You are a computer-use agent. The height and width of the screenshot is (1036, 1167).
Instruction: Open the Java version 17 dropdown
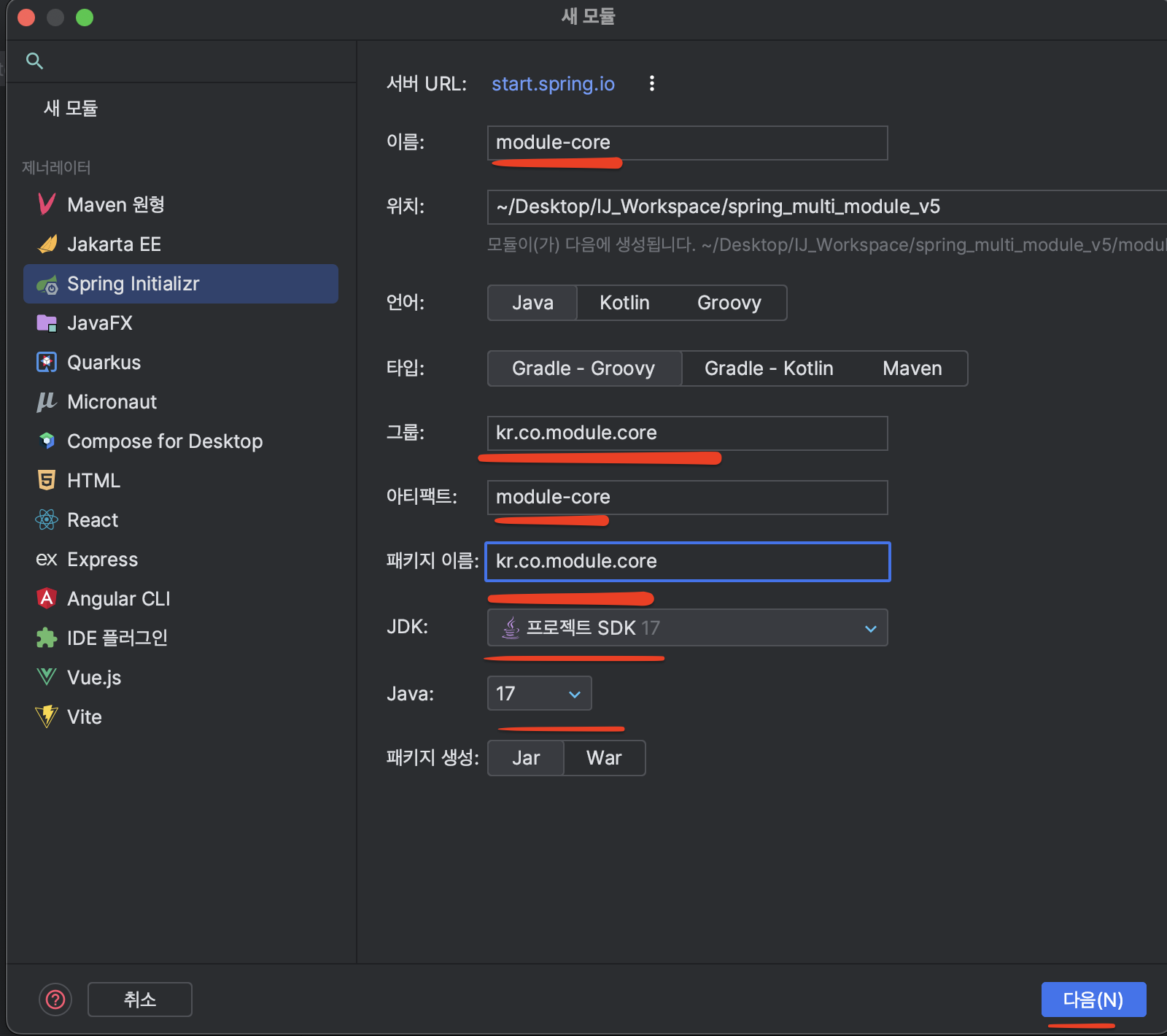[539, 693]
